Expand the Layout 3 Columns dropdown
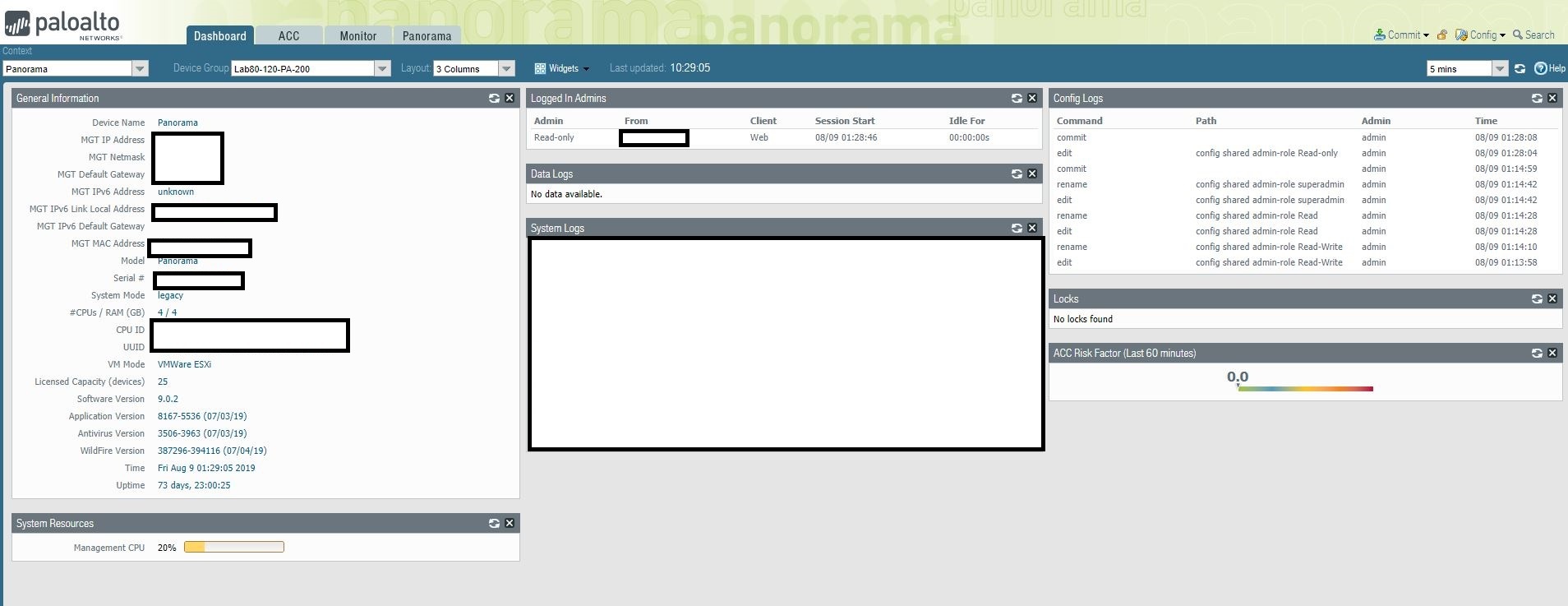1568x606 pixels. click(x=507, y=69)
